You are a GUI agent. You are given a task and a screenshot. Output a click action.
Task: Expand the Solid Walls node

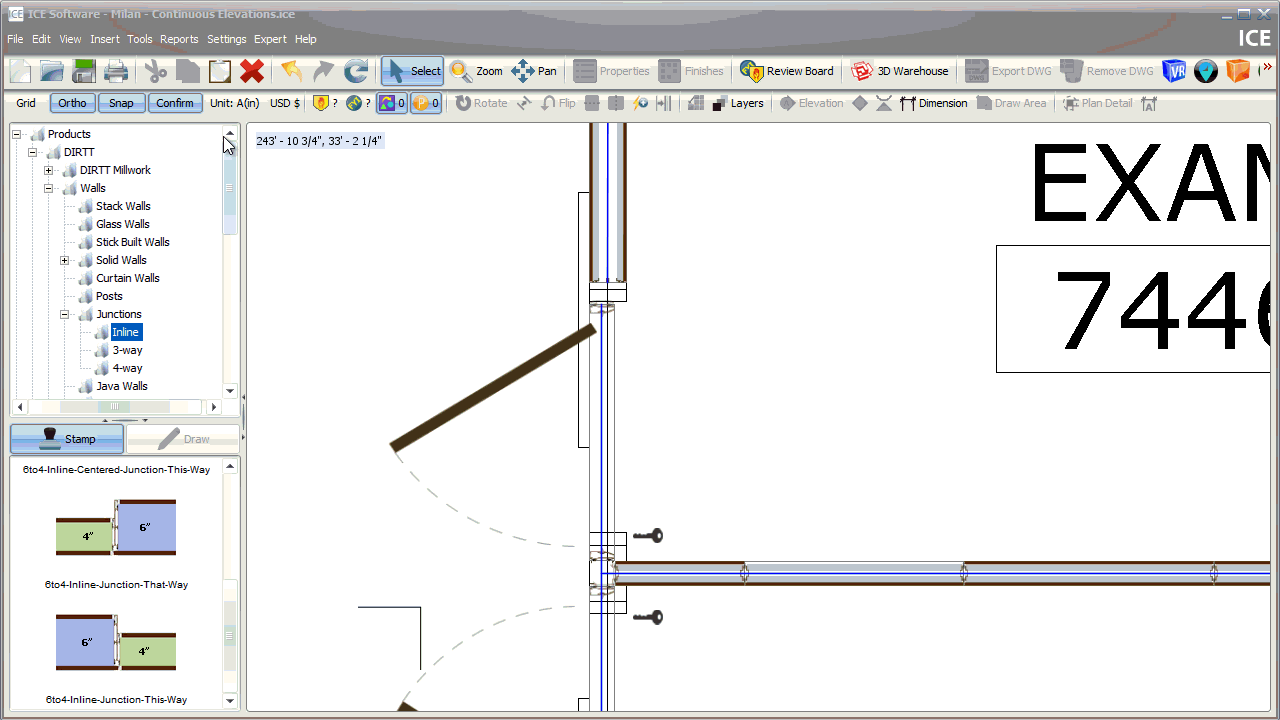pyautogui.click(x=64, y=260)
